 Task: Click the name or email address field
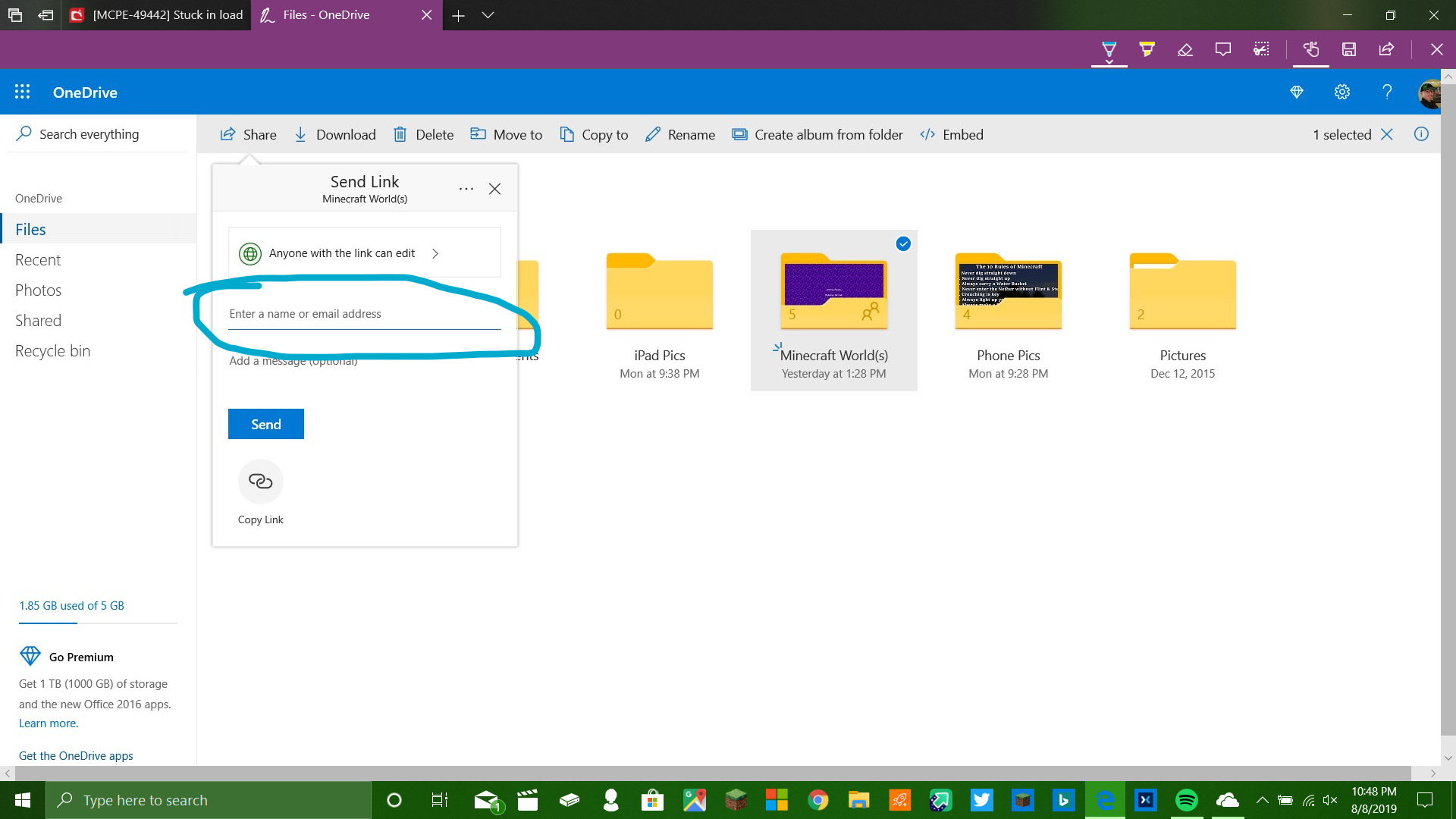click(x=364, y=314)
